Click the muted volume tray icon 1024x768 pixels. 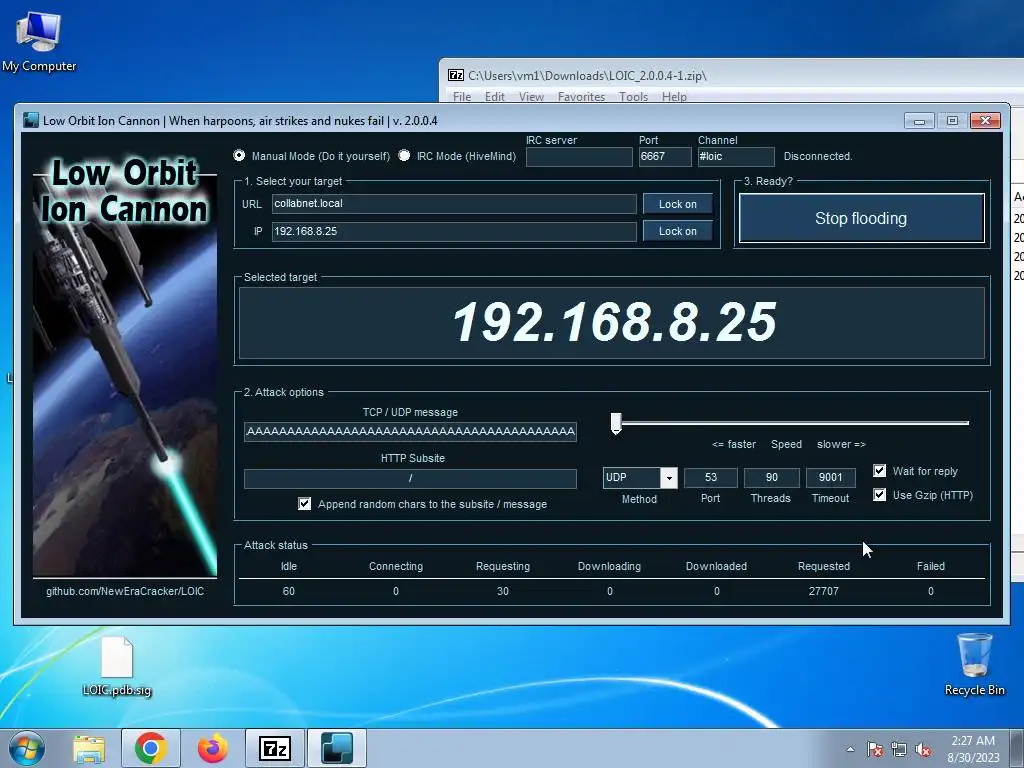923,750
